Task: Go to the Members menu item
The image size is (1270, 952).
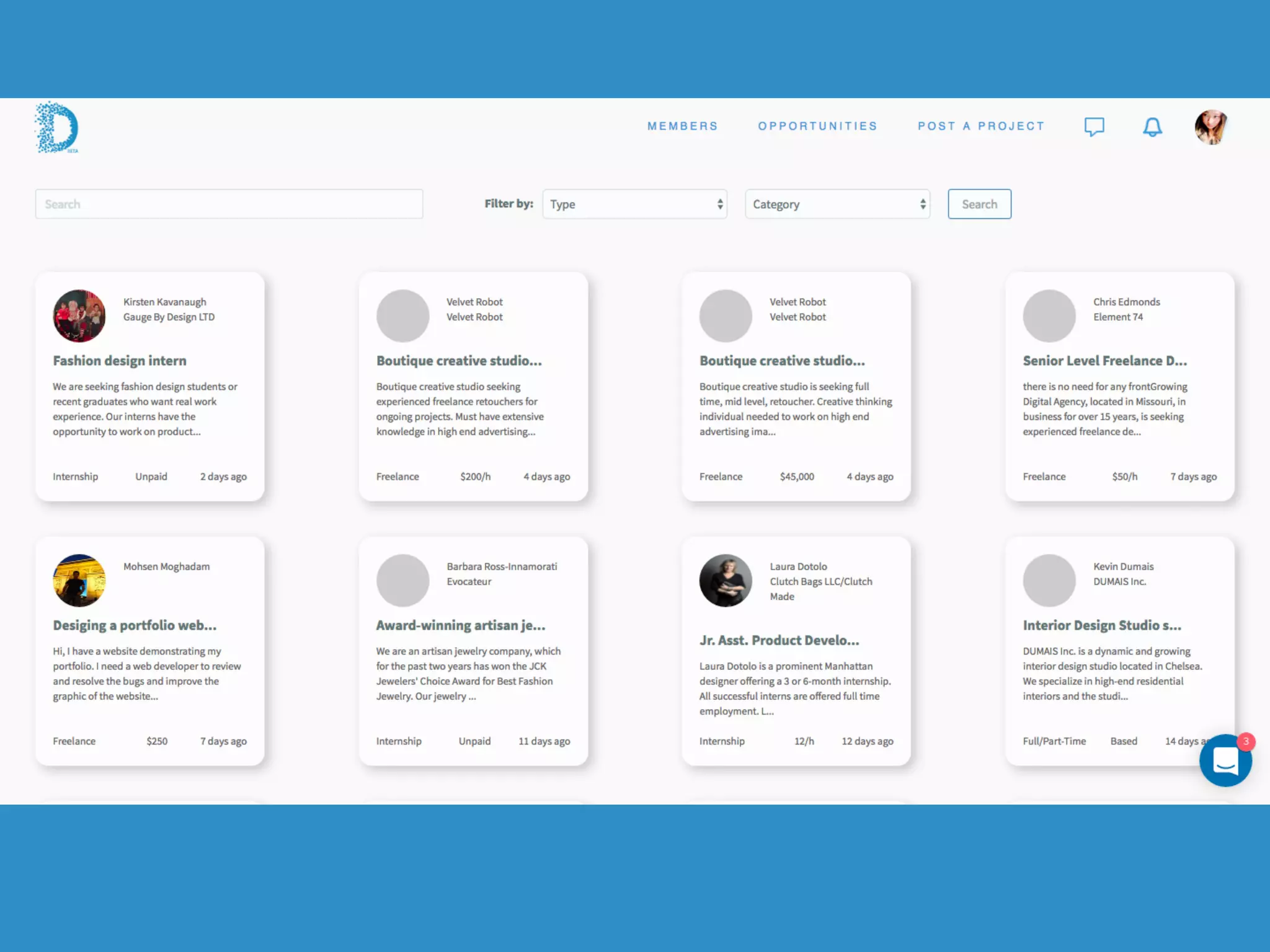Action: click(x=682, y=126)
